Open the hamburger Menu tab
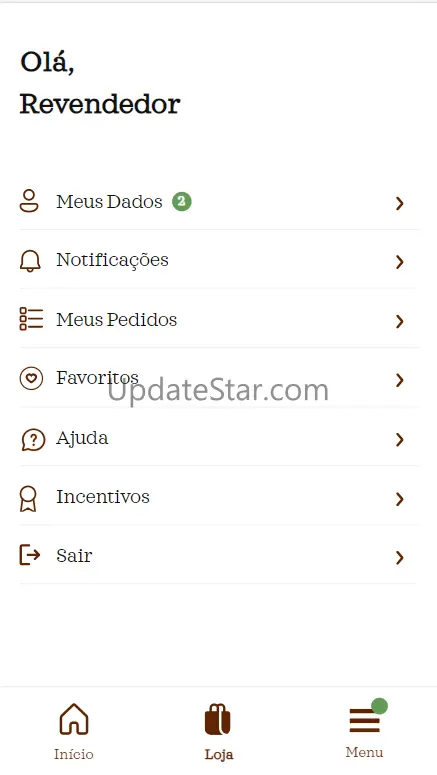Image resolution: width=437 pixels, height=775 pixels. pyautogui.click(x=365, y=729)
